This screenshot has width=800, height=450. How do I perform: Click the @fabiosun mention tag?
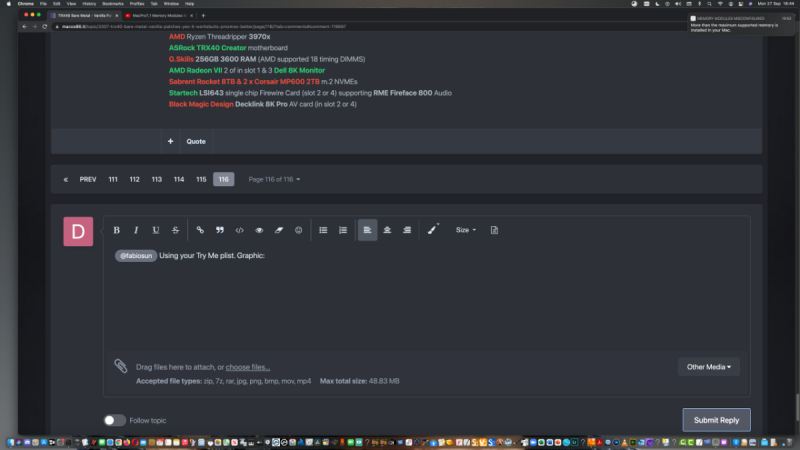pyautogui.click(x=136, y=256)
